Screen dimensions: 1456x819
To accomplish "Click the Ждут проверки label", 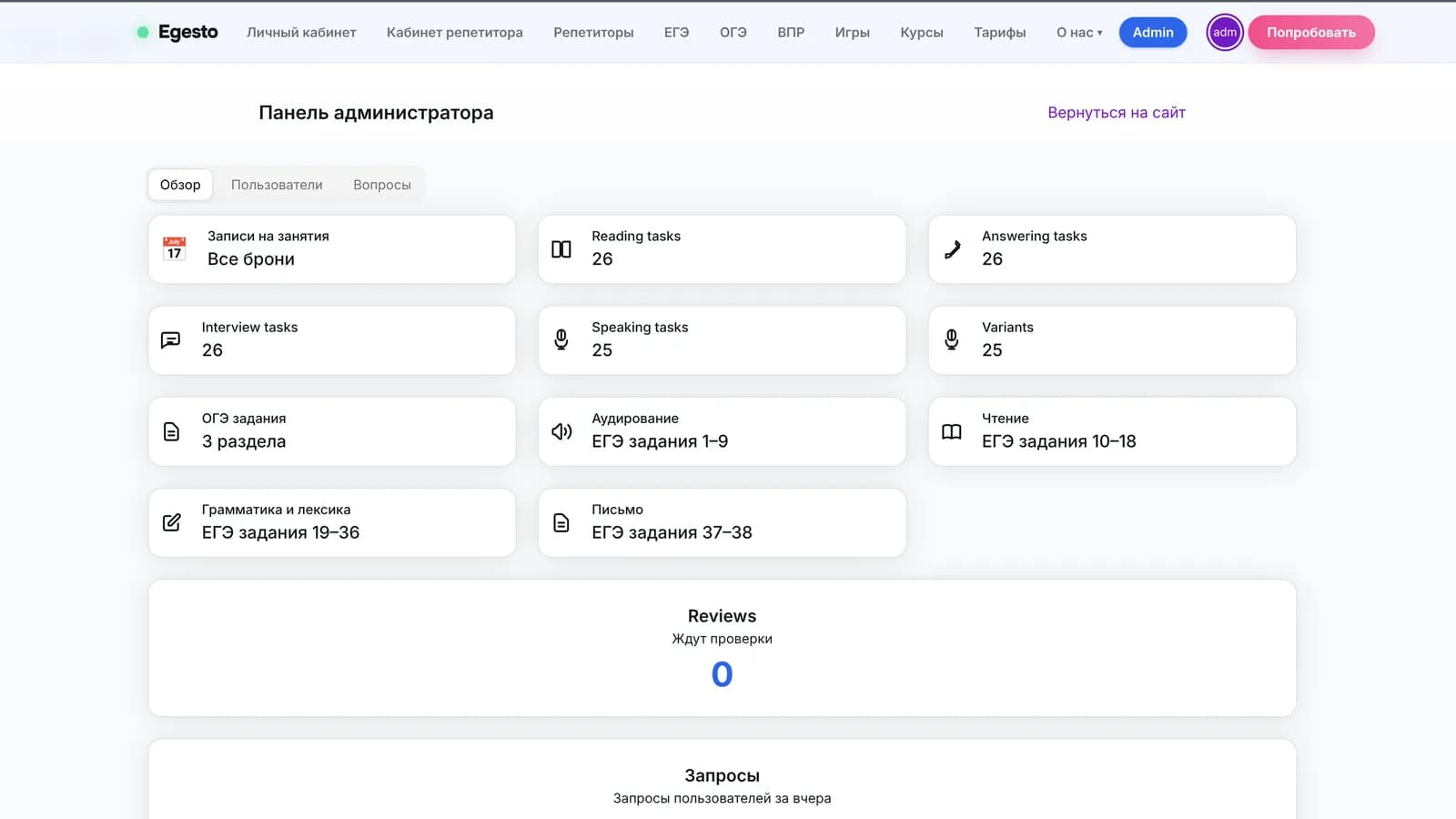I will tap(722, 639).
